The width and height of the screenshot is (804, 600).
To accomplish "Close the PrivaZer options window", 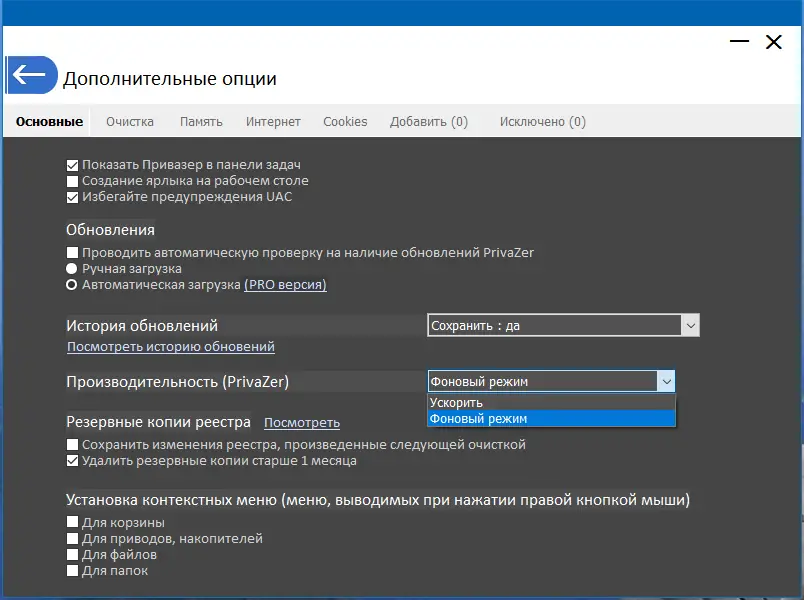I will click(773, 42).
